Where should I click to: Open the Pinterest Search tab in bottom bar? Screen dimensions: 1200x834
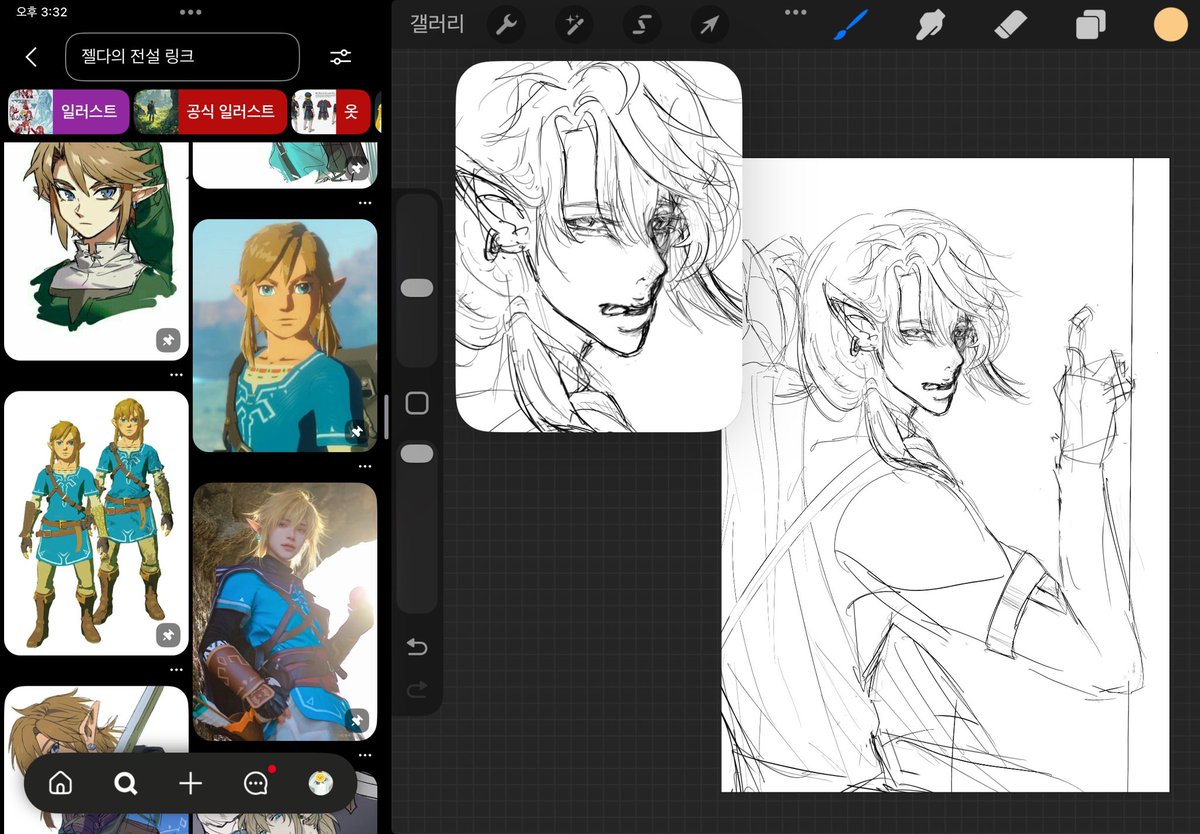(125, 783)
